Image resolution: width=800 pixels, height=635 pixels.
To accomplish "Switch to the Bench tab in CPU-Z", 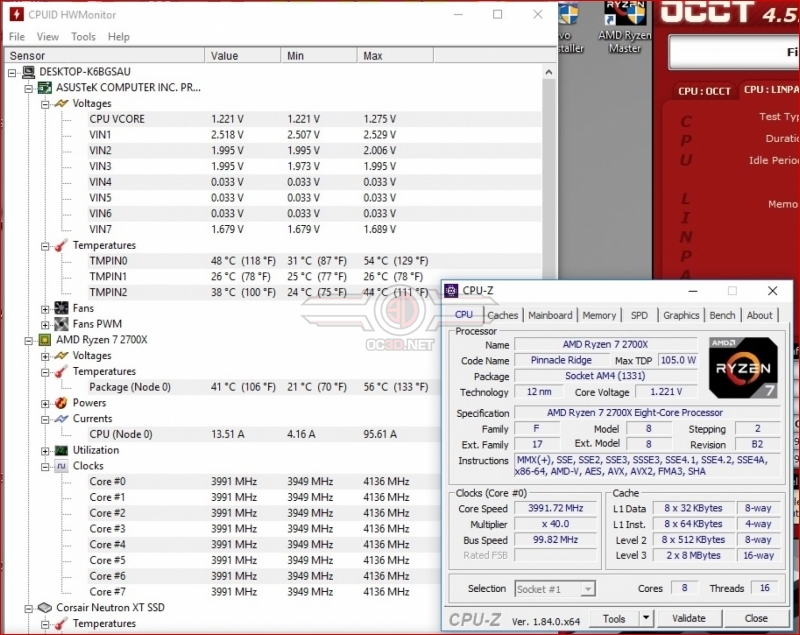I will 722,315.
